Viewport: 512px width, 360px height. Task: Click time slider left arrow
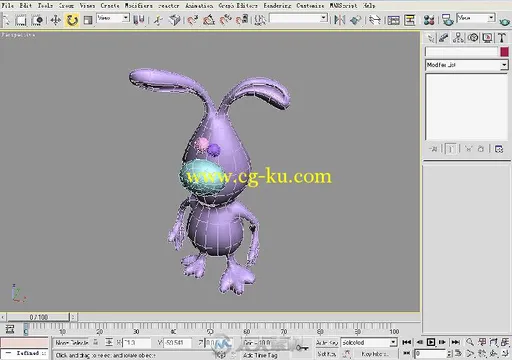3,317
